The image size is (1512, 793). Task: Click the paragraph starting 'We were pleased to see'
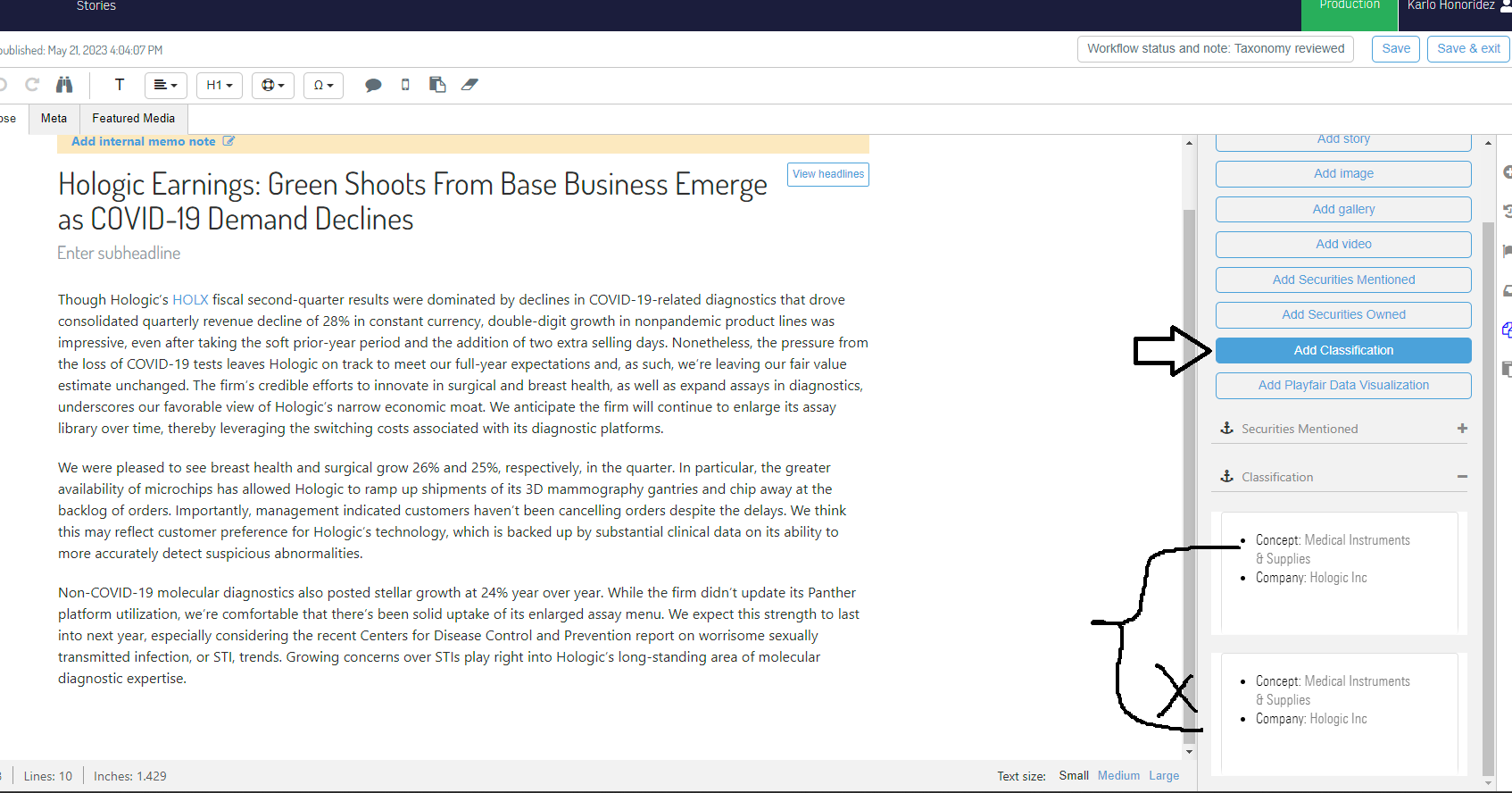[x=453, y=511]
